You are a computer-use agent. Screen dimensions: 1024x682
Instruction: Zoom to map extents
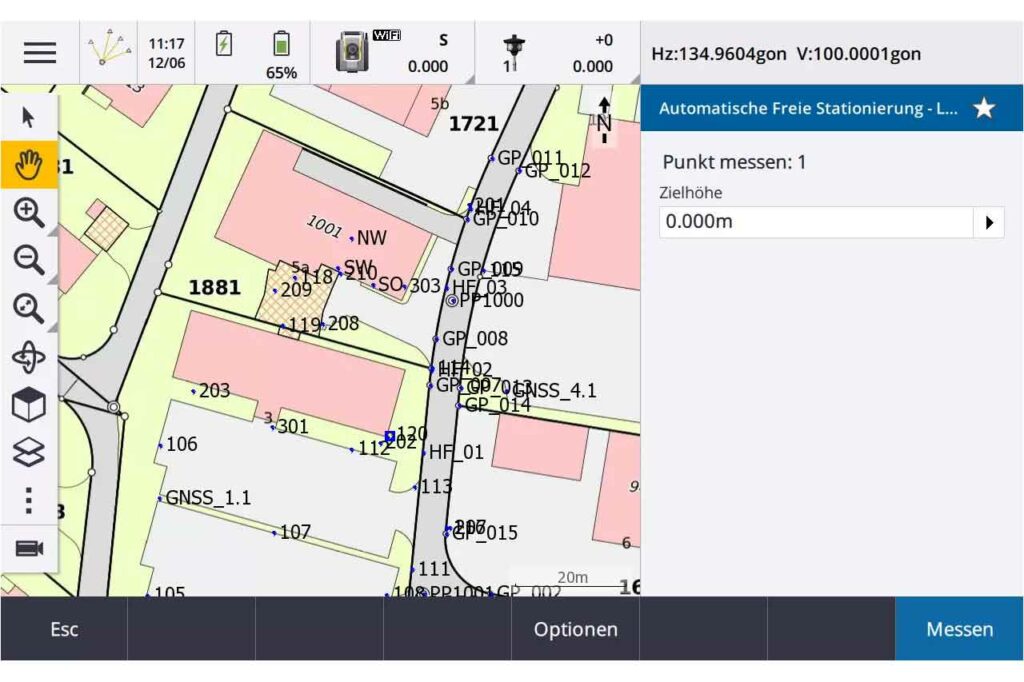pyautogui.click(x=29, y=308)
